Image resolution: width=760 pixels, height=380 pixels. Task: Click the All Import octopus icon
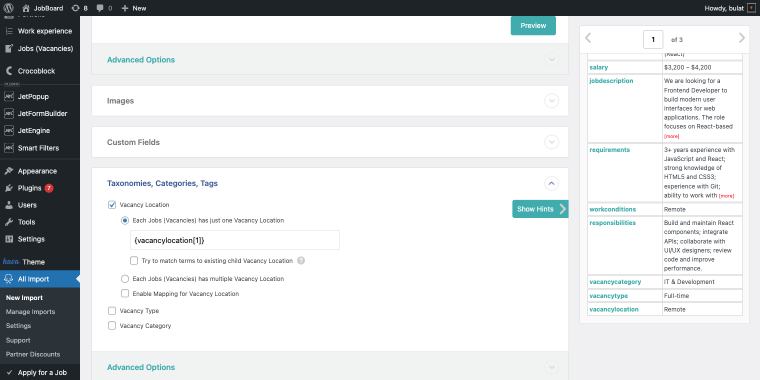[9, 279]
